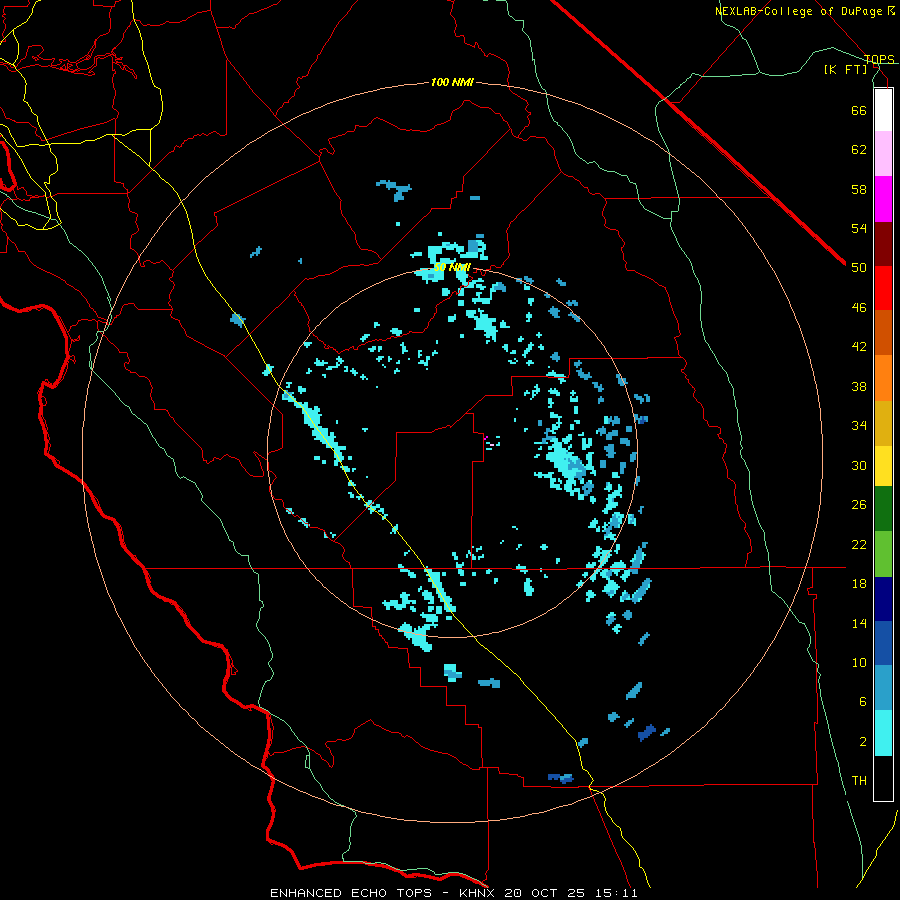The image size is (900, 900).
Task: Select the "54" legend value
Action: point(859,228)
